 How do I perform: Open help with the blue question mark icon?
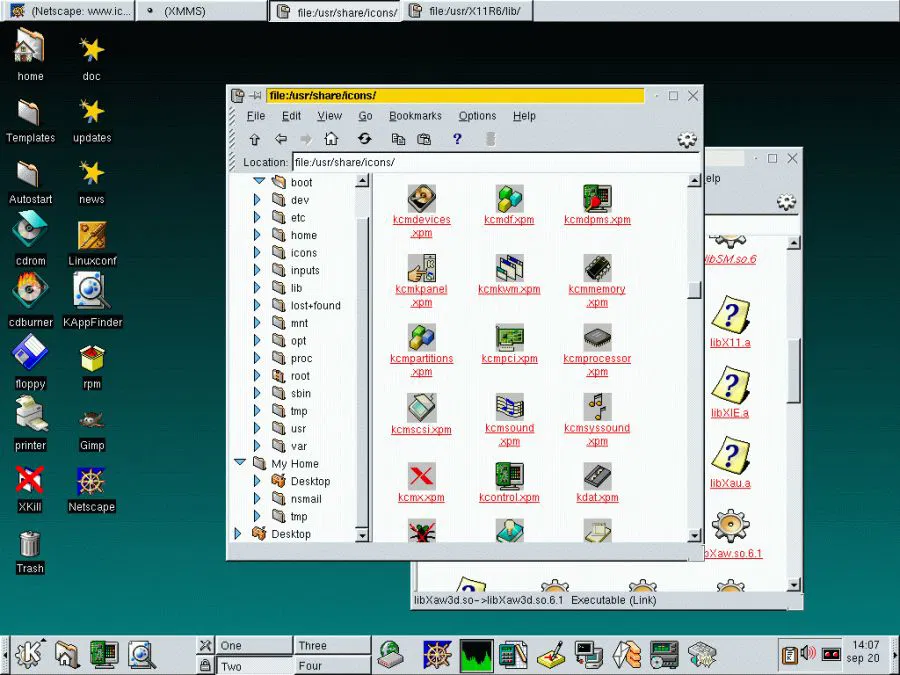(x=457, y=140)
